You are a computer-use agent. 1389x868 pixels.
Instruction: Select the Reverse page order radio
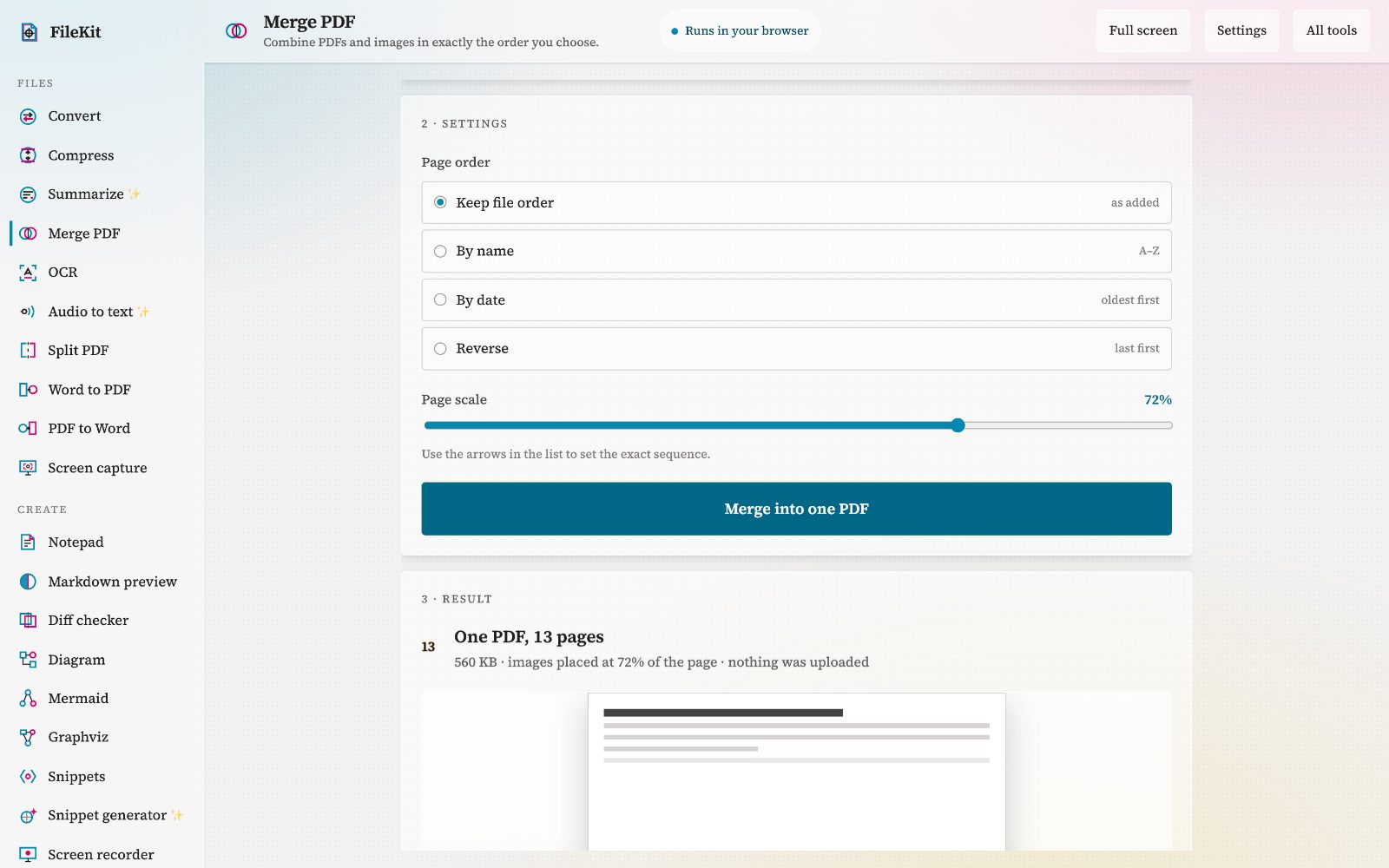click(x=440, y=348)
